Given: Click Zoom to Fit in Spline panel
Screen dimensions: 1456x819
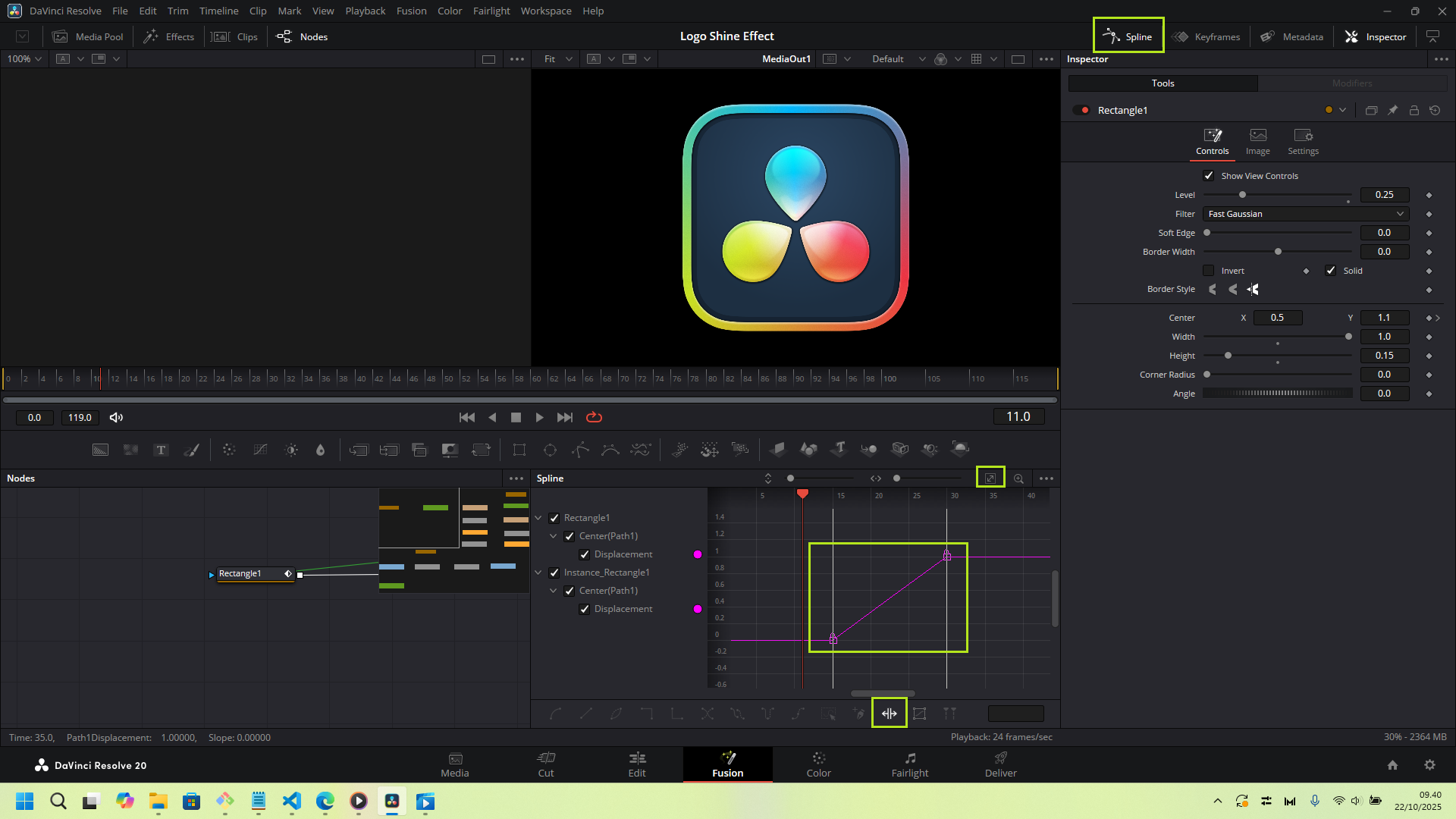Looking at the screenshot, I should coord(990,479).
